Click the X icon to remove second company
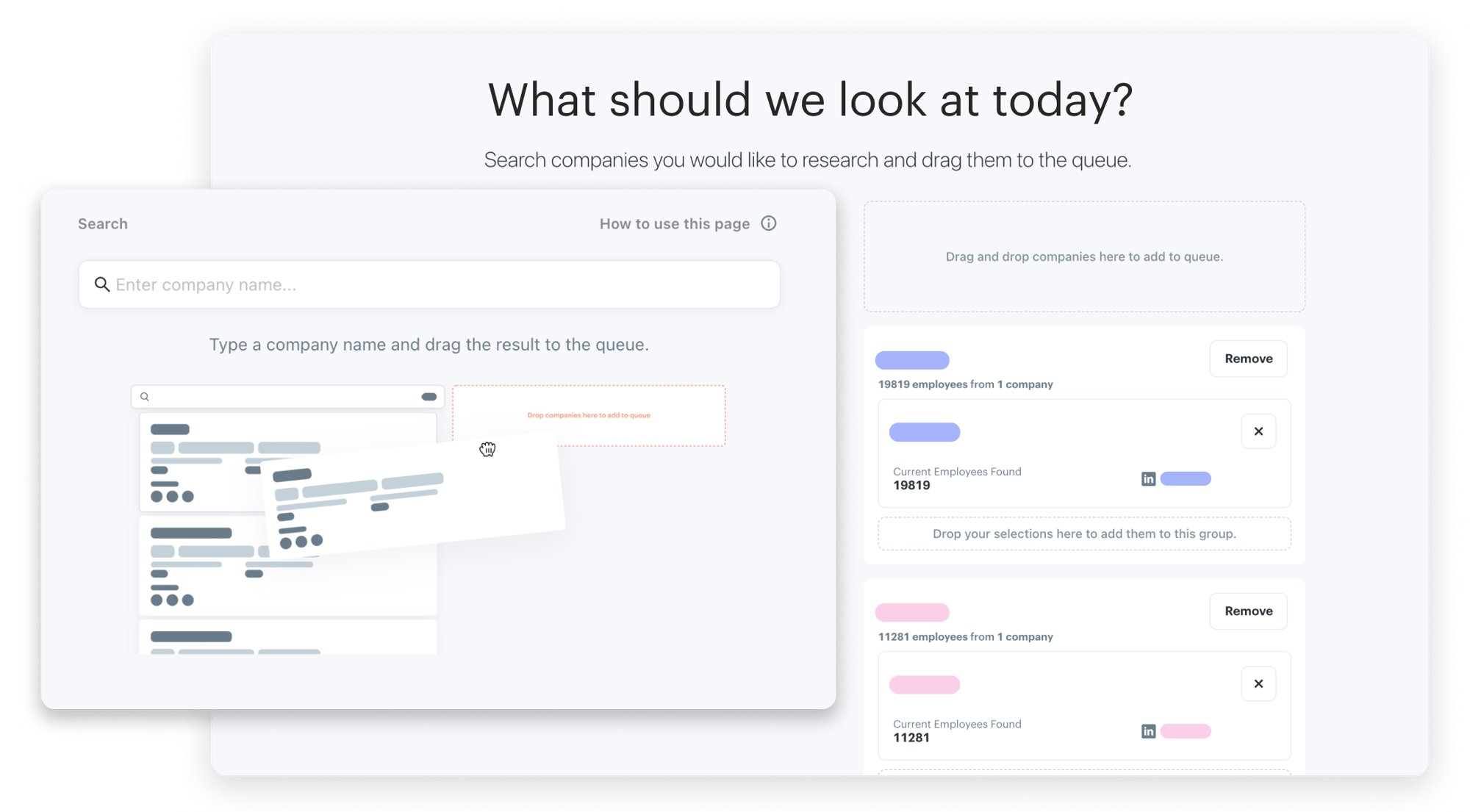This screenshot has width=1470, height=812. point(1259,684)
